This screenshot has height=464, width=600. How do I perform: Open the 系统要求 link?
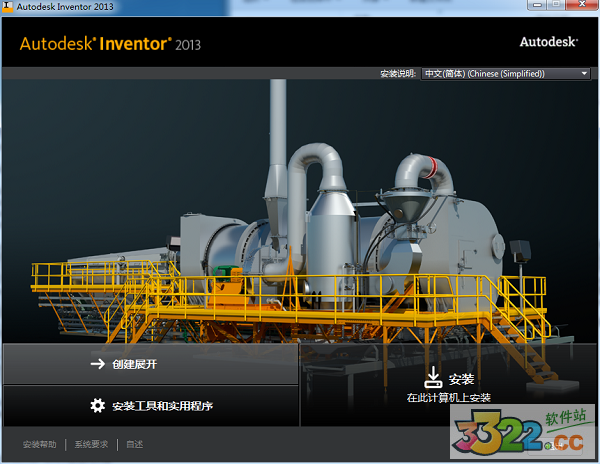[91, 444]
